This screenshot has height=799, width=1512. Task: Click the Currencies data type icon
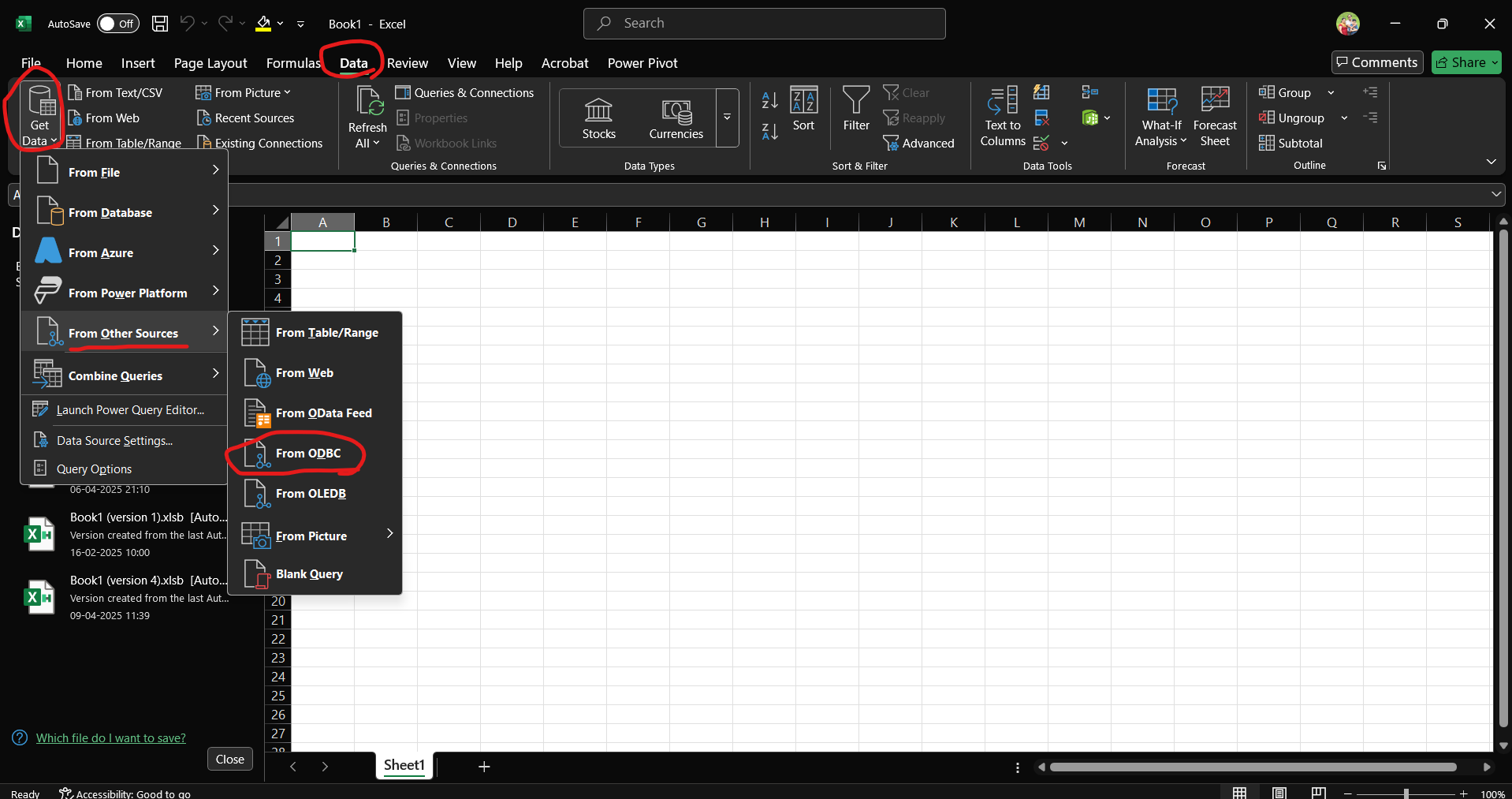pyautogui.click(x=676, y=111)
